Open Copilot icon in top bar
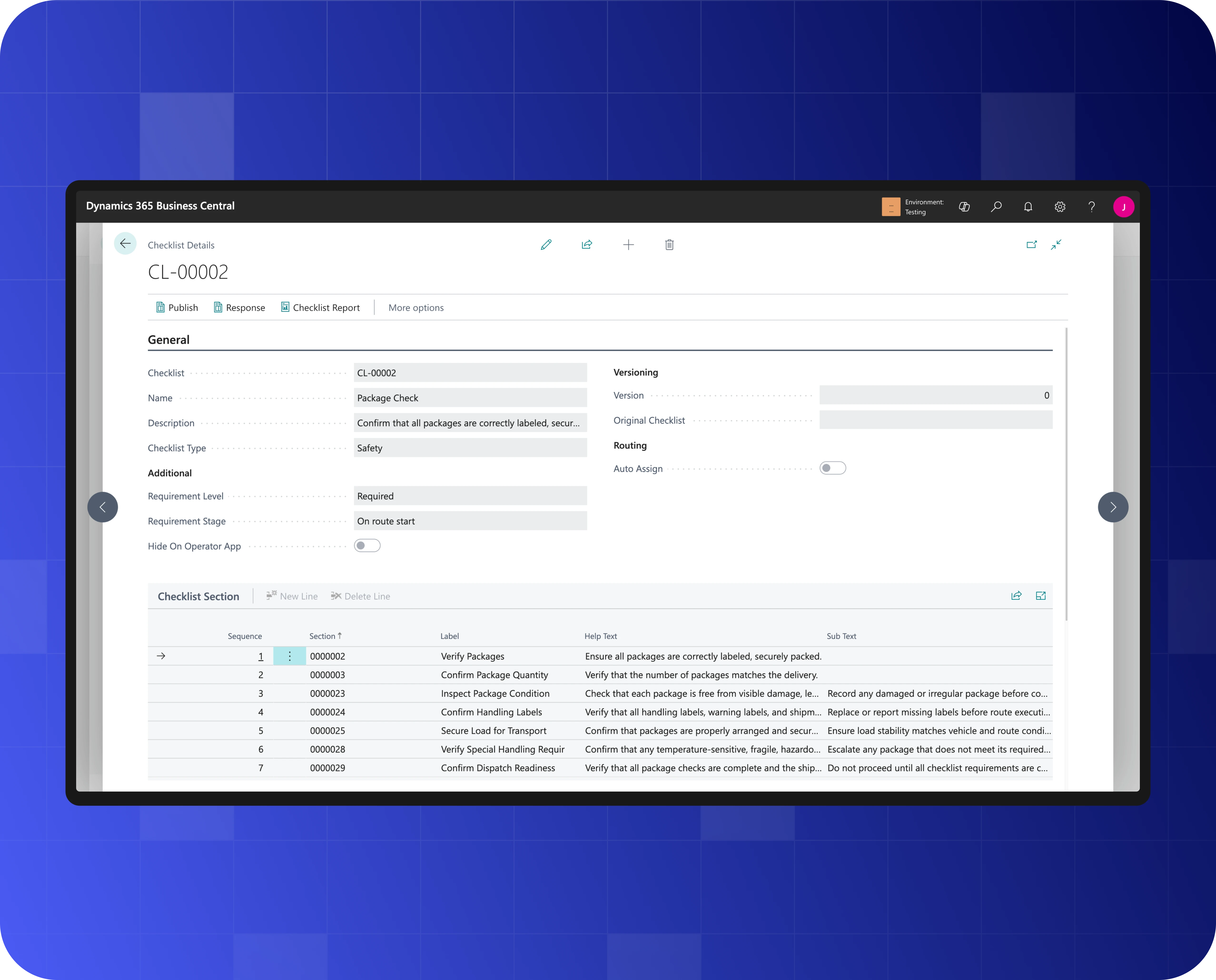 (x=964, y=207)
